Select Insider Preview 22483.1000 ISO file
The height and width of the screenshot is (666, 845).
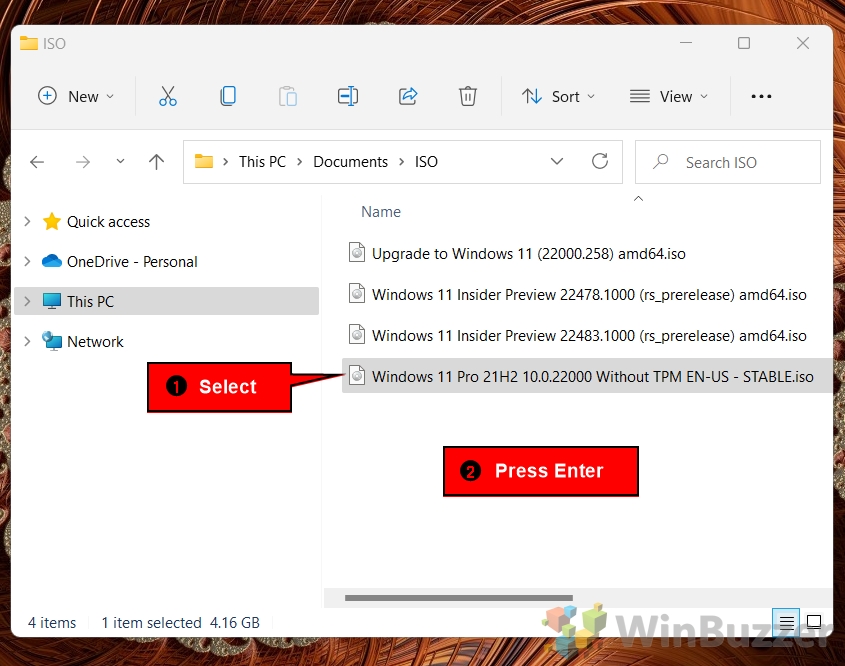click(x=589, y=336)
